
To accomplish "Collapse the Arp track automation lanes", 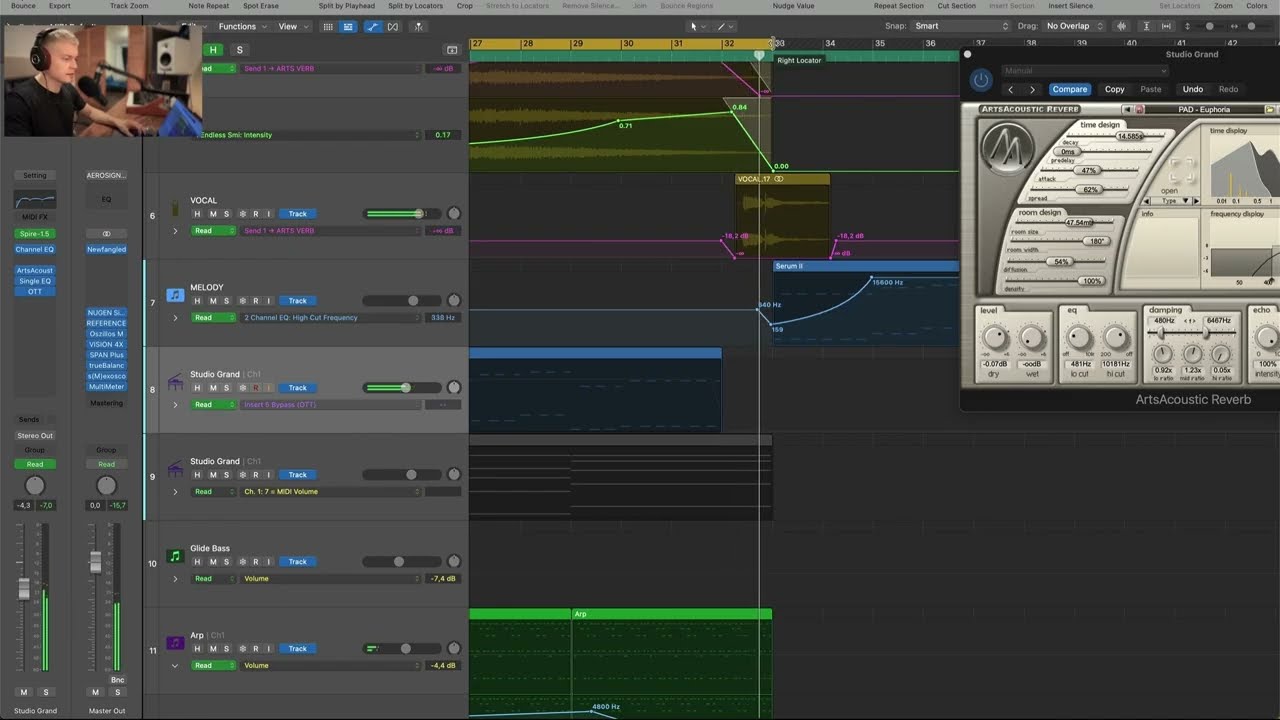I will (x=175, y=666).
